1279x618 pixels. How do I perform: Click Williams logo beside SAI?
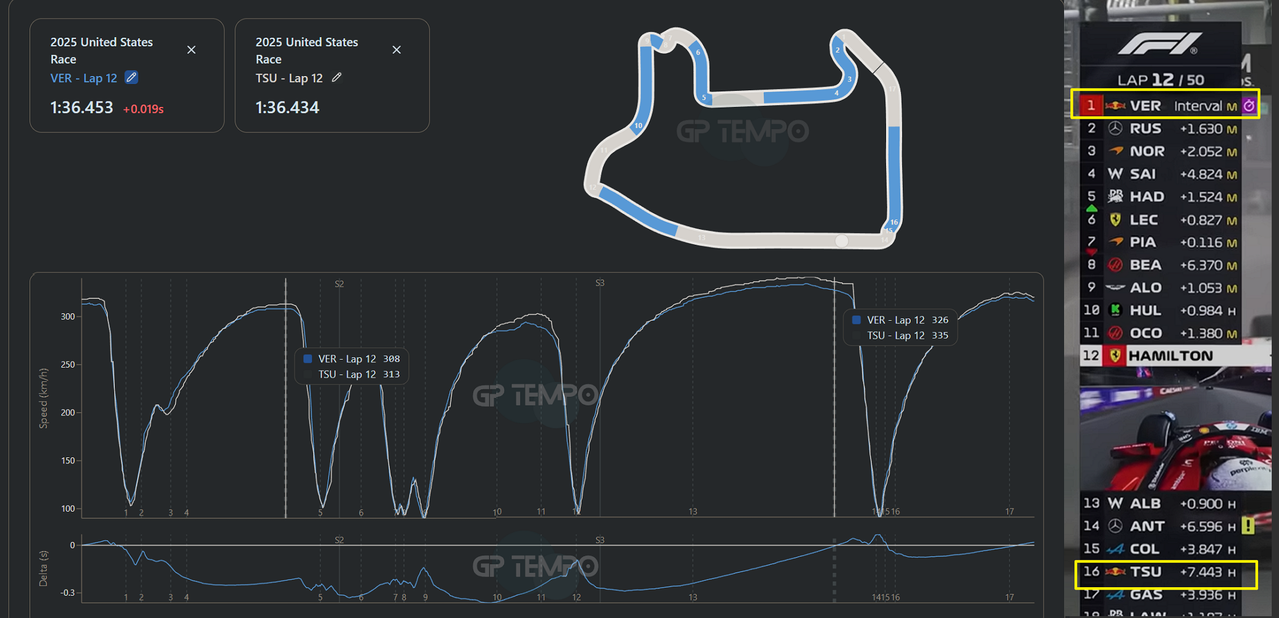click(1115, 174)
